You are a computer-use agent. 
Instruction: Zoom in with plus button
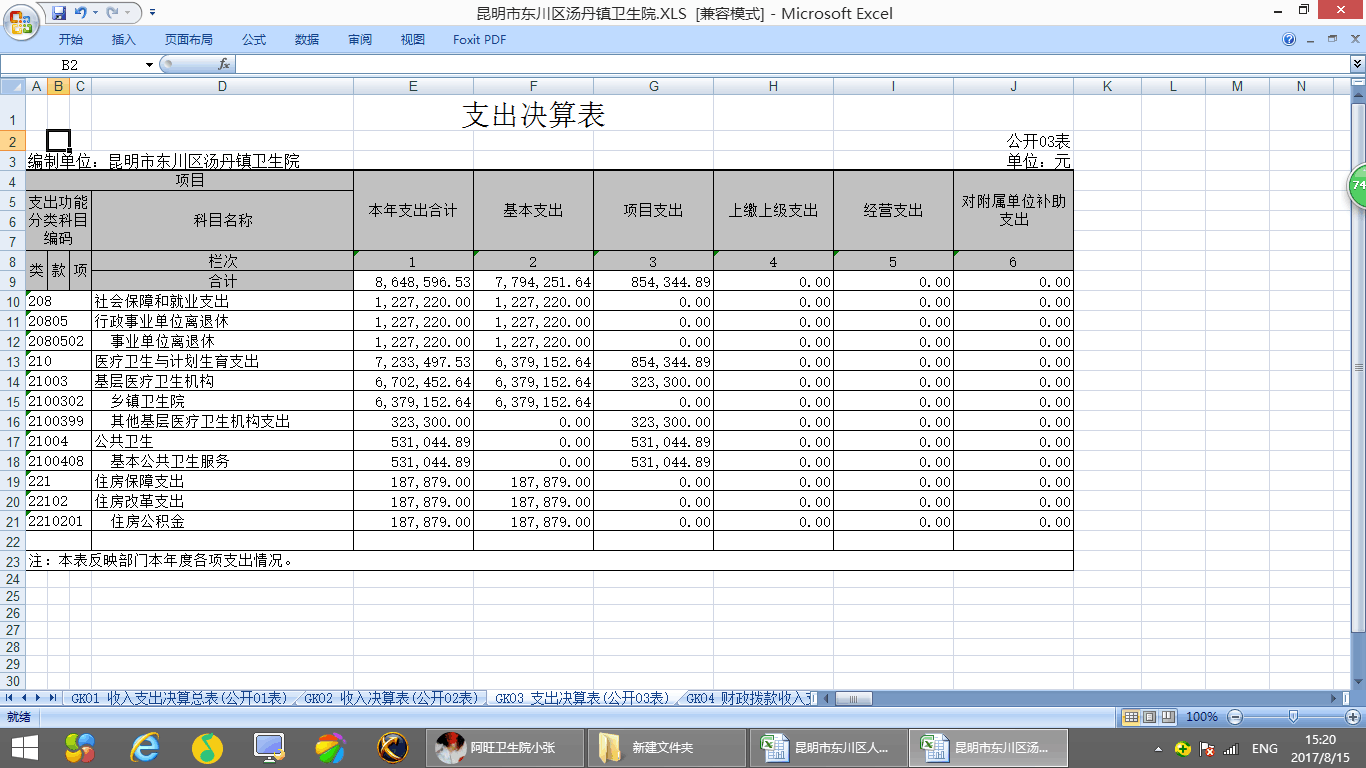click(1353, 717)
